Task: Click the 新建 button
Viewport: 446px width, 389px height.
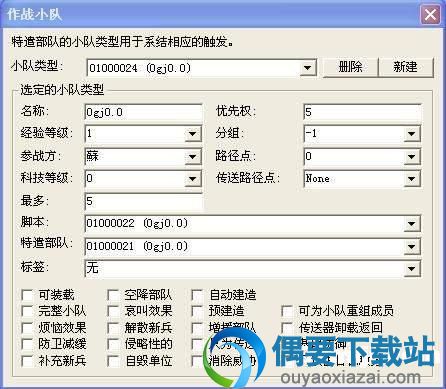Action: tap(406, 67)
